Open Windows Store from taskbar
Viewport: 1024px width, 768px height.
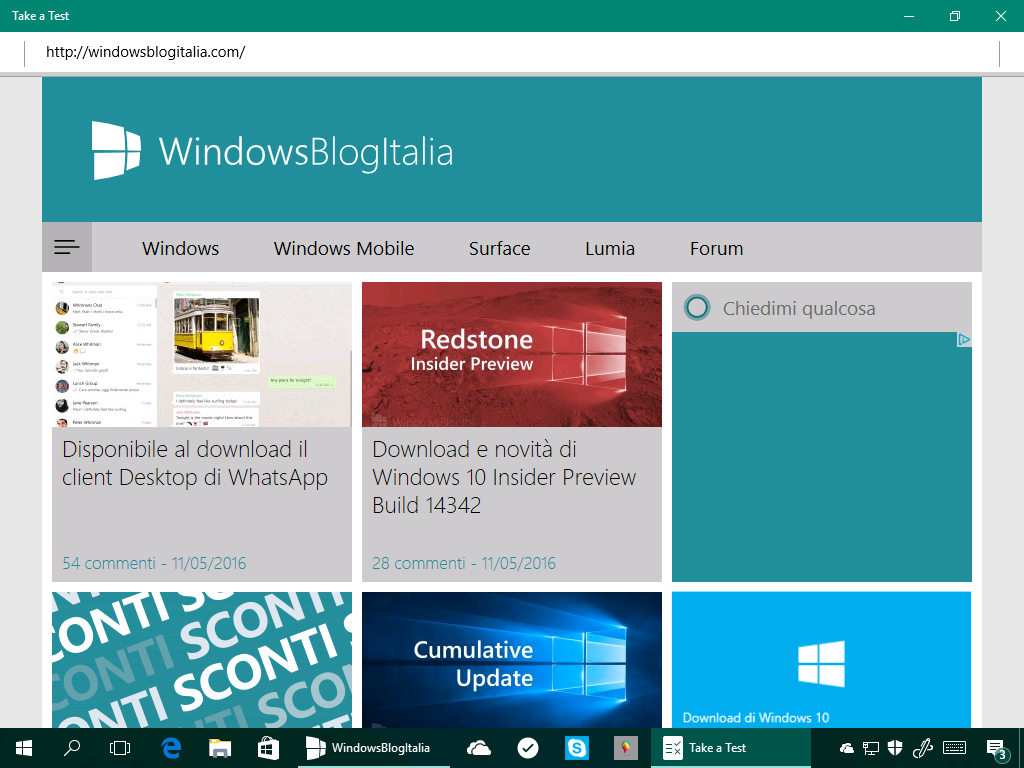(268, 748)
